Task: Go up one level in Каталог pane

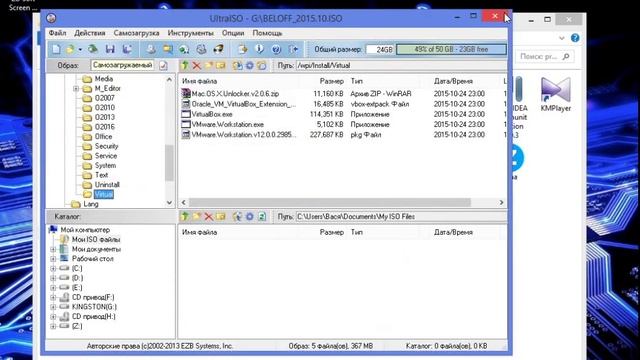Action: click(x=184, y=217)
